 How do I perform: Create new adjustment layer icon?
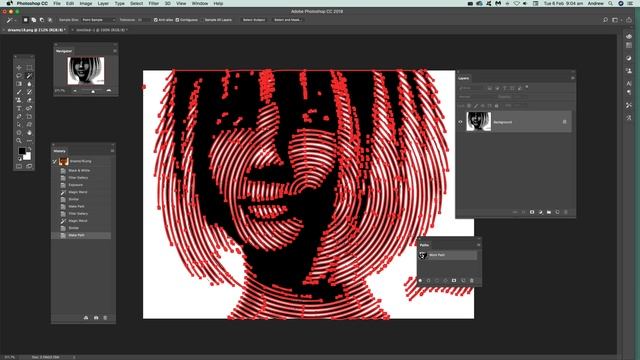[540, 212]
